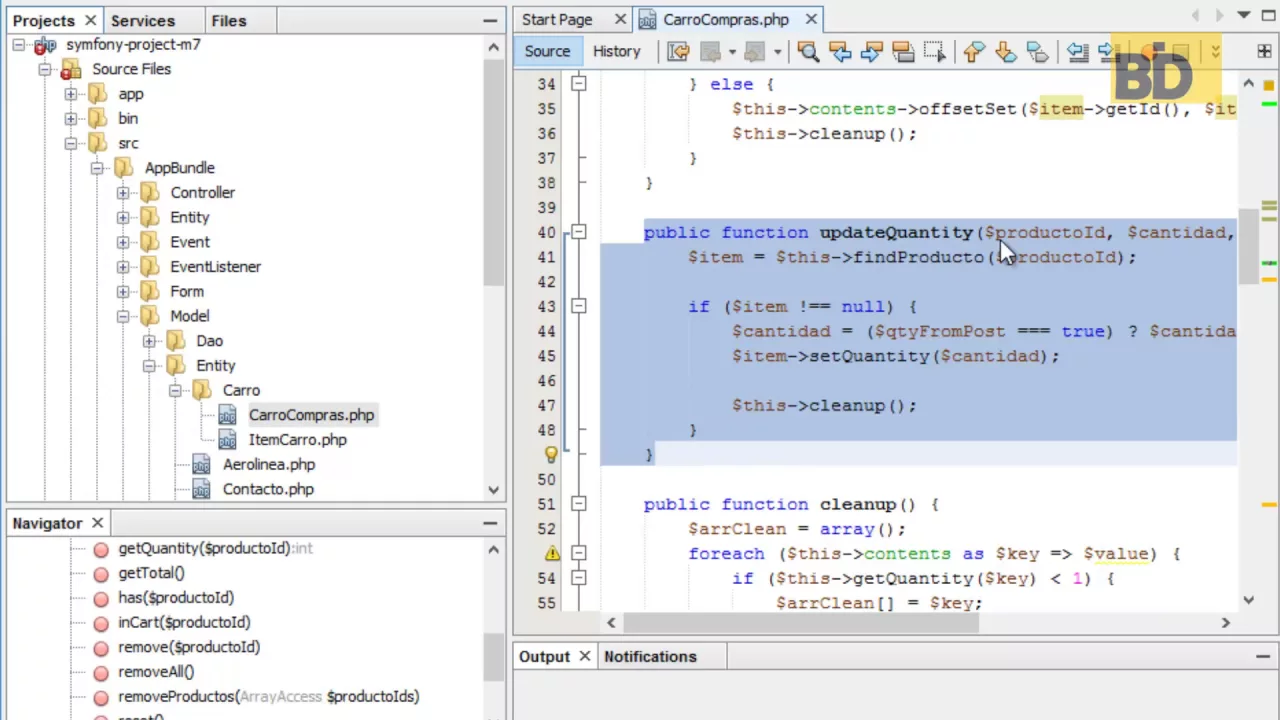The height and width of the screenshot is (720, 1280).
Task: Switch to Source view
Action: point(547,51)
